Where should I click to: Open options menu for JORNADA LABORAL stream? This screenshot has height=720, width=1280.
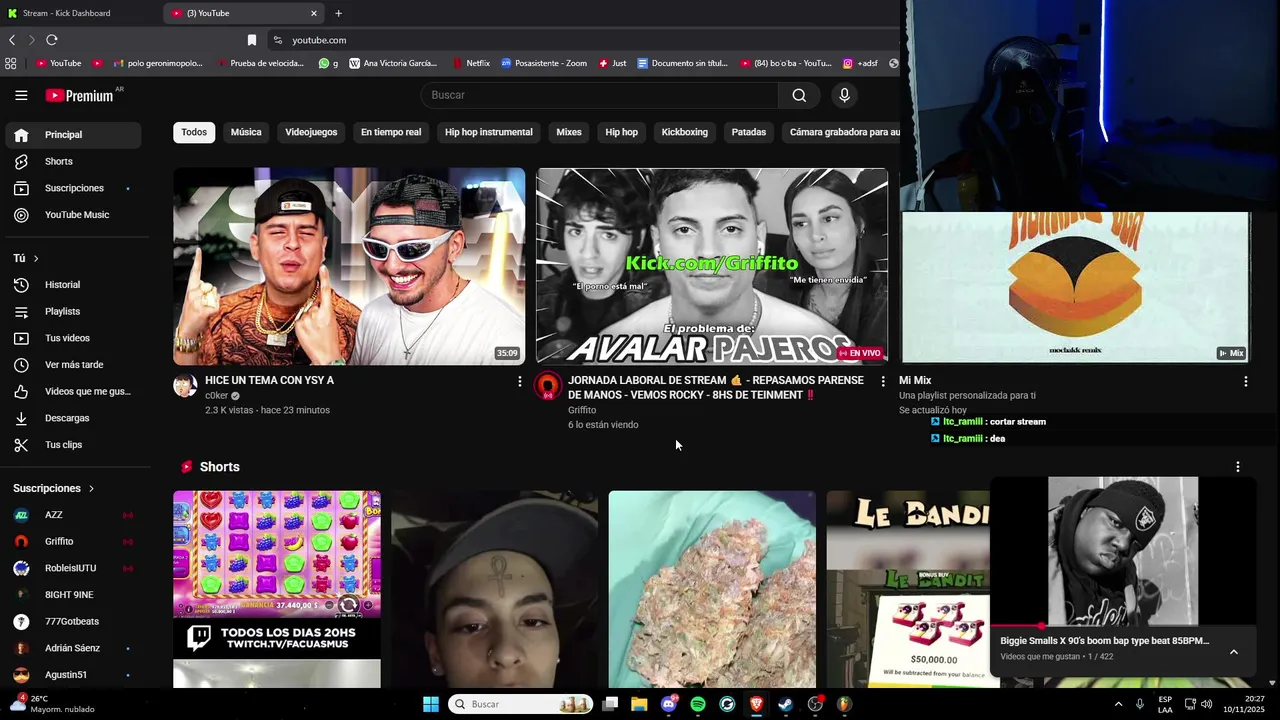[882, 382]
